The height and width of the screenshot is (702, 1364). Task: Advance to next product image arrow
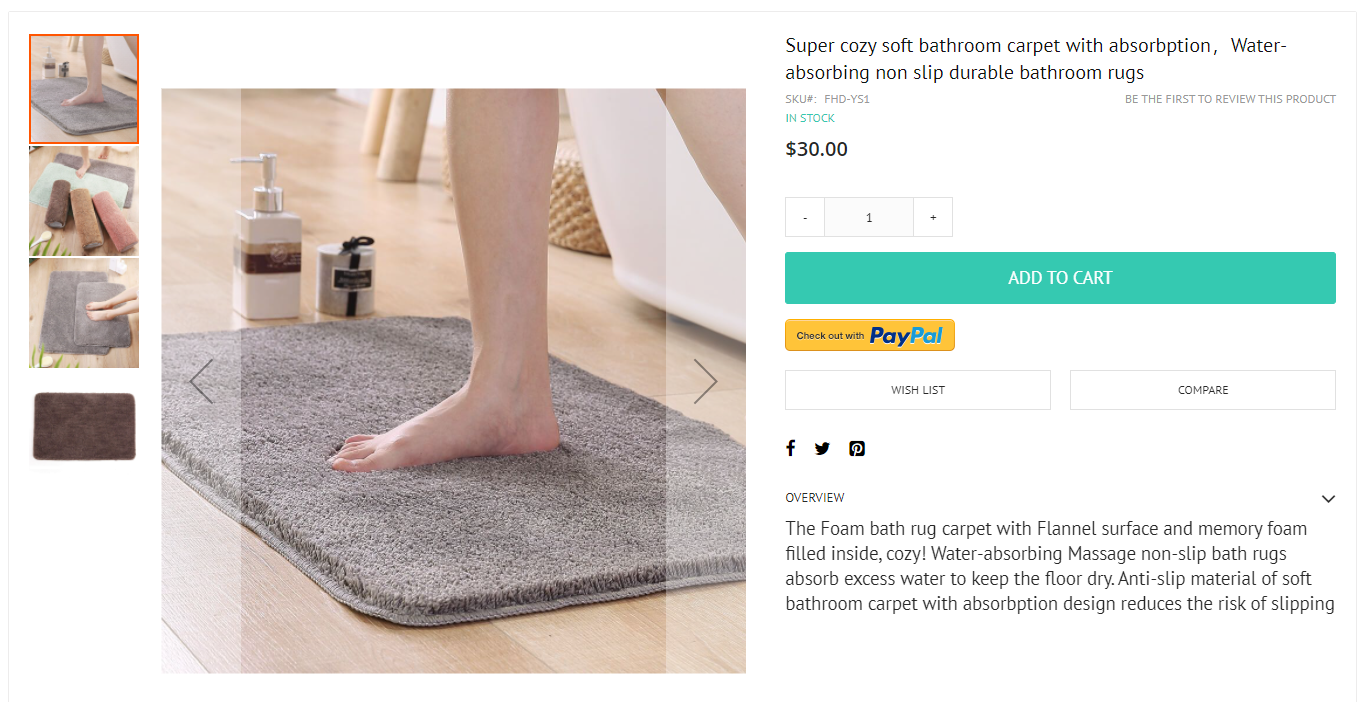(706, 381)
